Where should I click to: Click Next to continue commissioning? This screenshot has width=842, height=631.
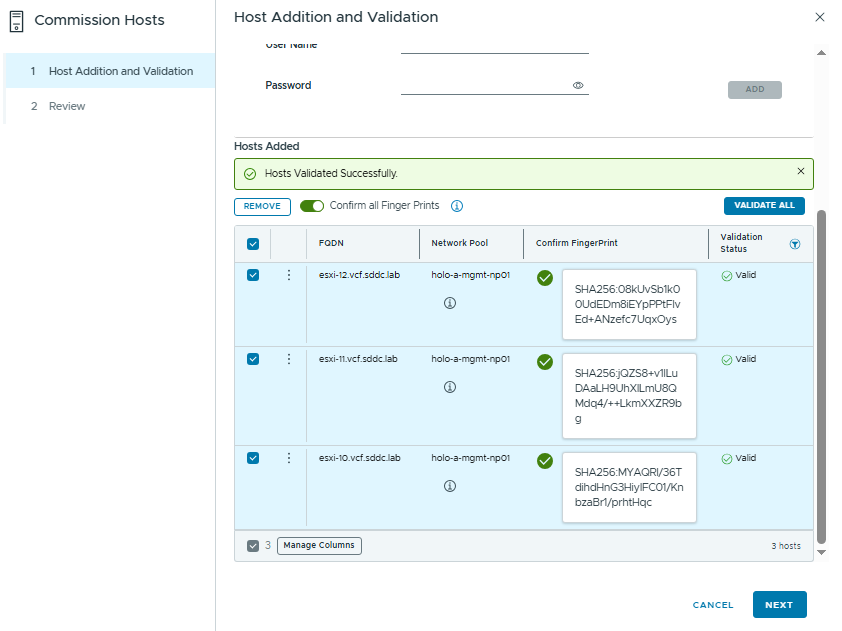(779, 605)
